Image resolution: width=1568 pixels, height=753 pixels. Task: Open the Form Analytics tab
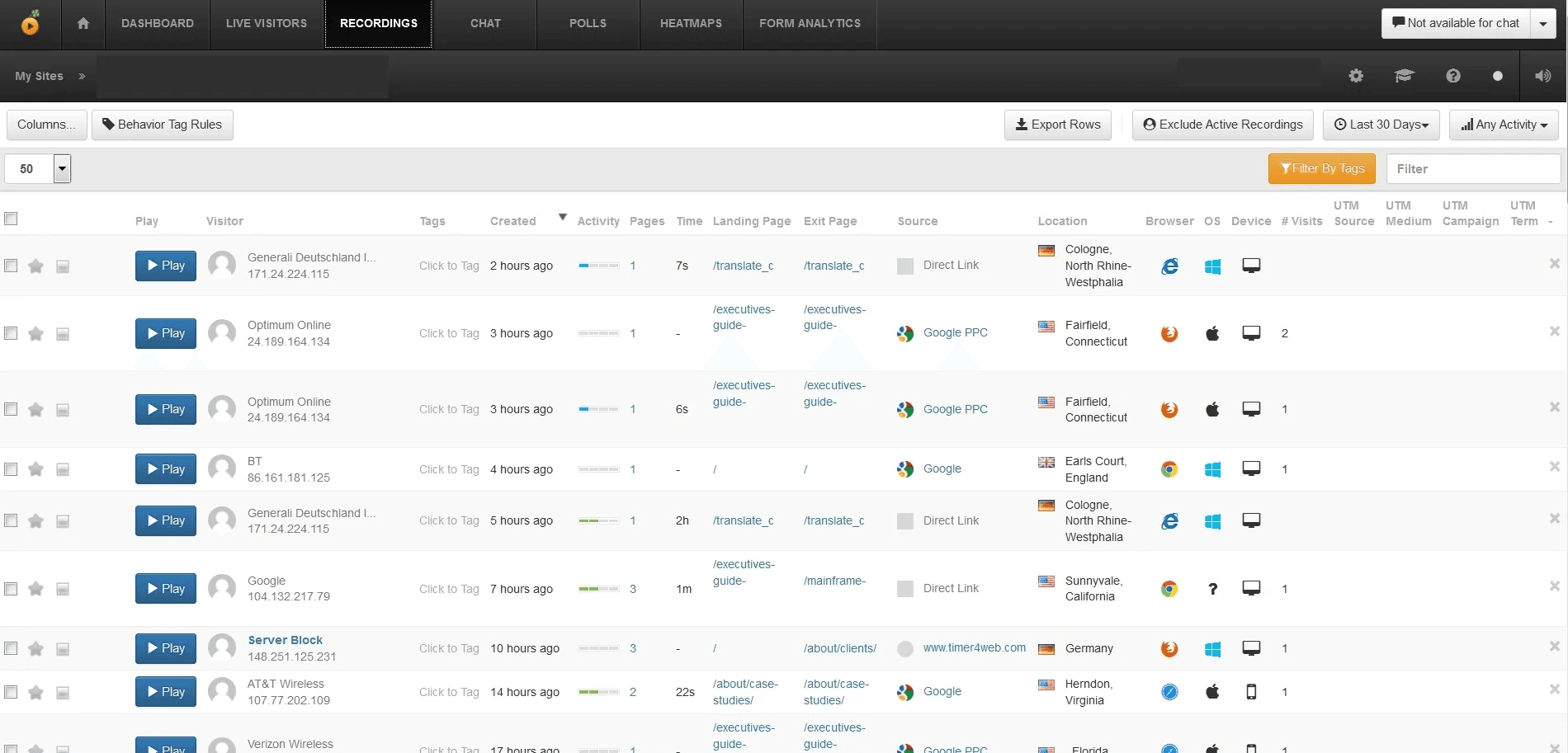coord(810,23)
